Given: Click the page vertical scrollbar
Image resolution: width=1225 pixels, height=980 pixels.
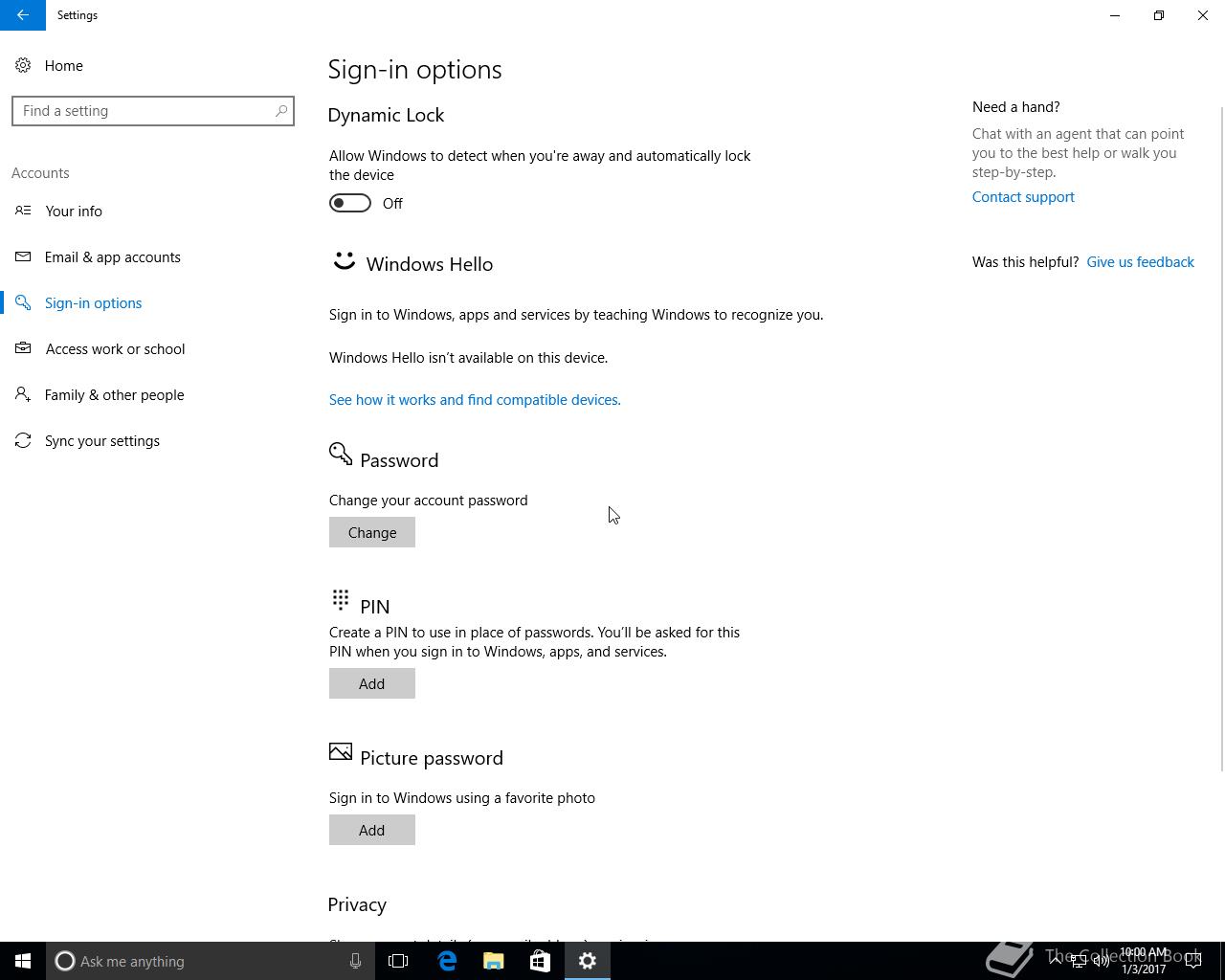Looking at the screenshot, I should 1221,438.
